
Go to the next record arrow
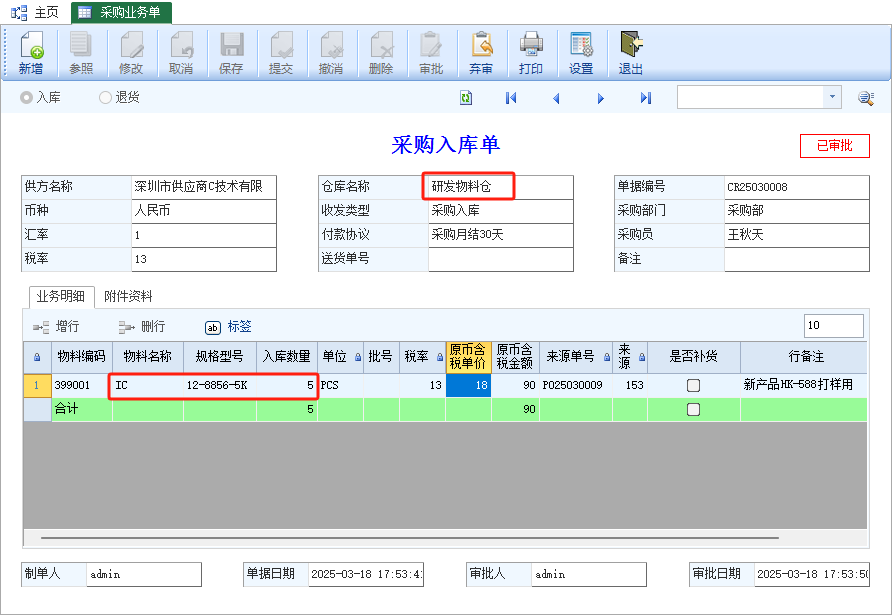click(x=601, y=98)
